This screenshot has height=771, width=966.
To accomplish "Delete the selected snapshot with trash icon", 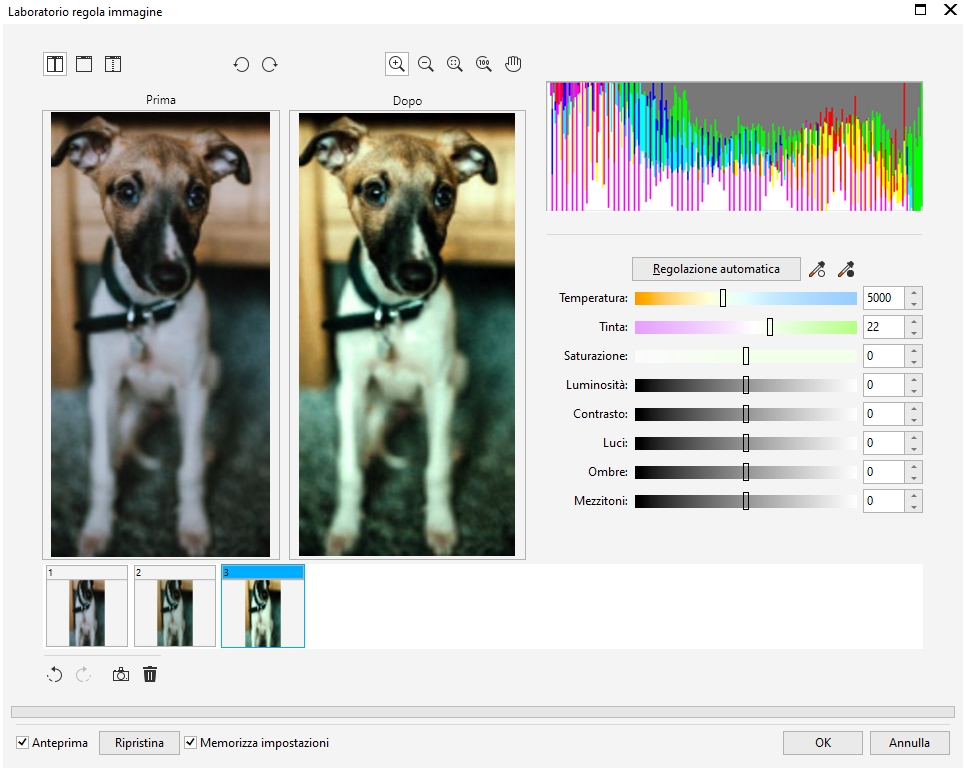I will pyautogui.click(x=150, y=675).
